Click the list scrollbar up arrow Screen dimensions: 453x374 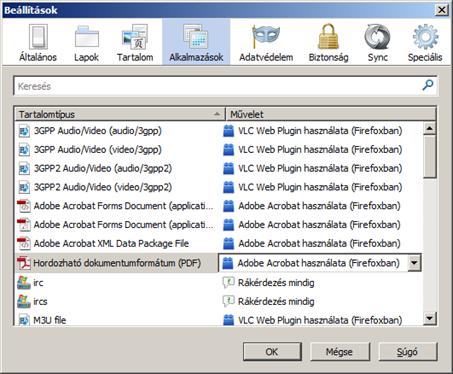430,128
